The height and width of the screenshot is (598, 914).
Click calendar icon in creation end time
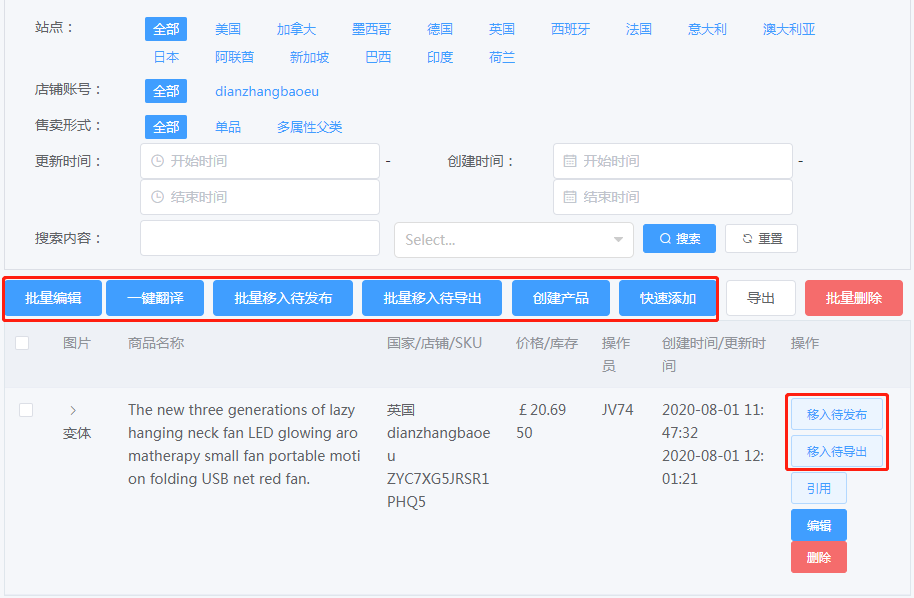[570, 197]
